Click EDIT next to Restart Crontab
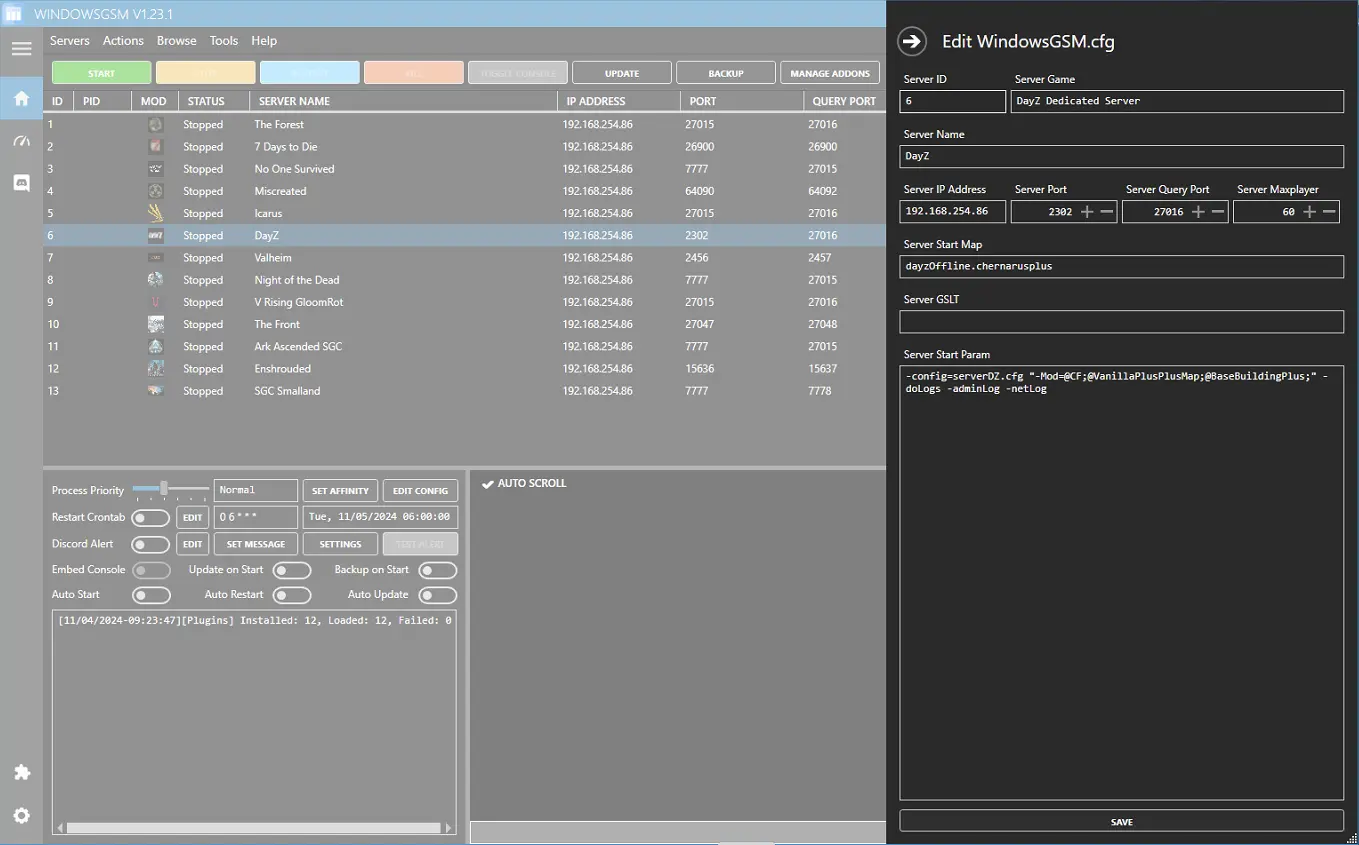The height and width of the screenshot is (845, 1359). pyautogui.click(x=193, y=518)
